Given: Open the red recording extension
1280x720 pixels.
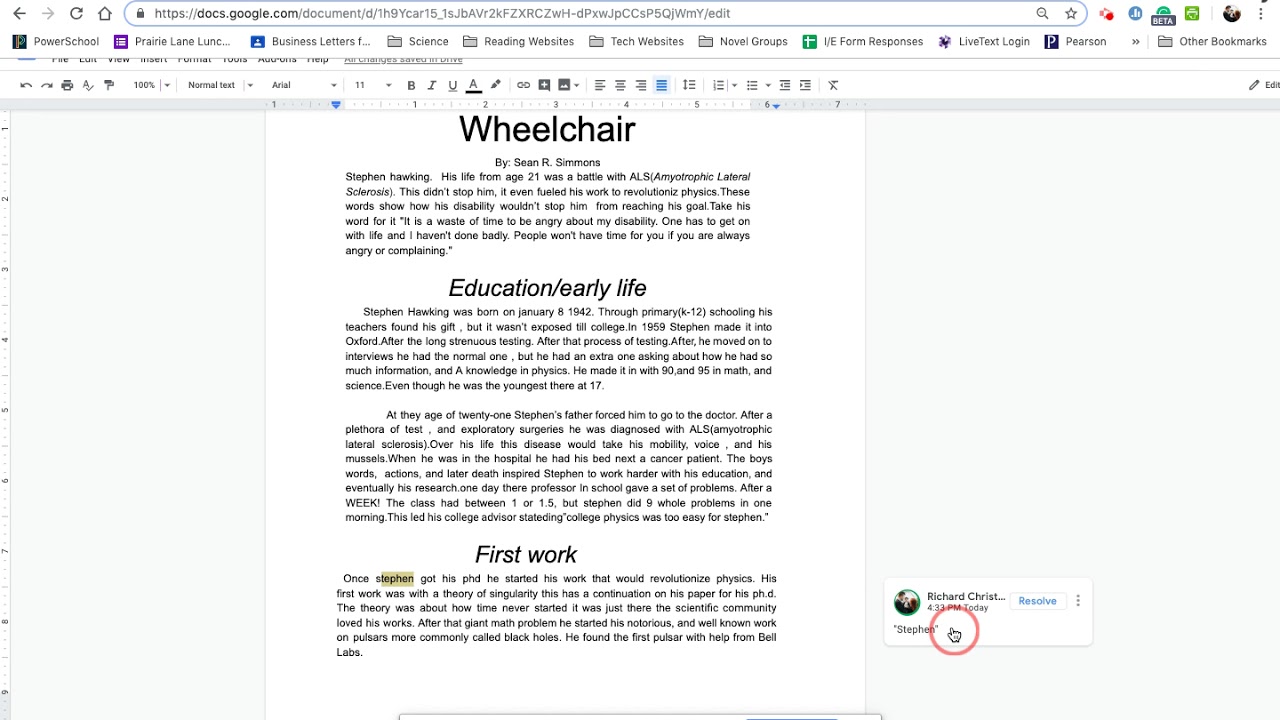Looking at the screenshot, I should [1106, 14].
